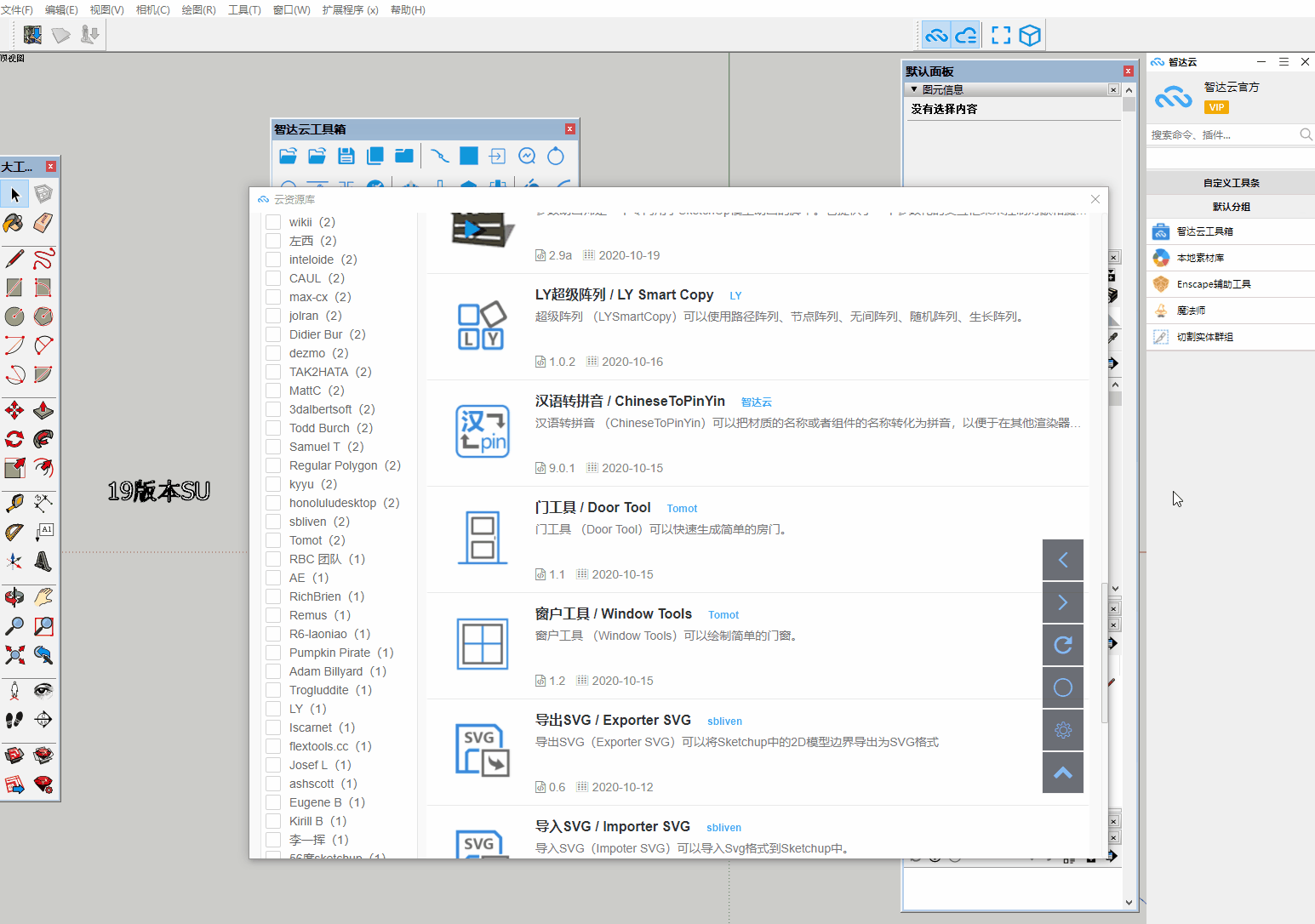Click the blue 3D cube toolbar icon
This screenshot has width=1315, height=924.
(x=1030, y=36)
